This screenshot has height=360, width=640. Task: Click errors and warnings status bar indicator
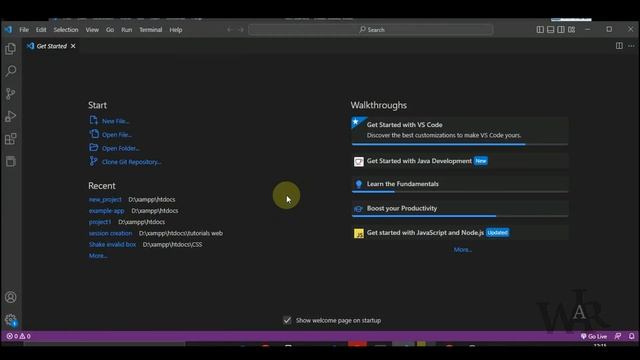(x=18, y=336)
